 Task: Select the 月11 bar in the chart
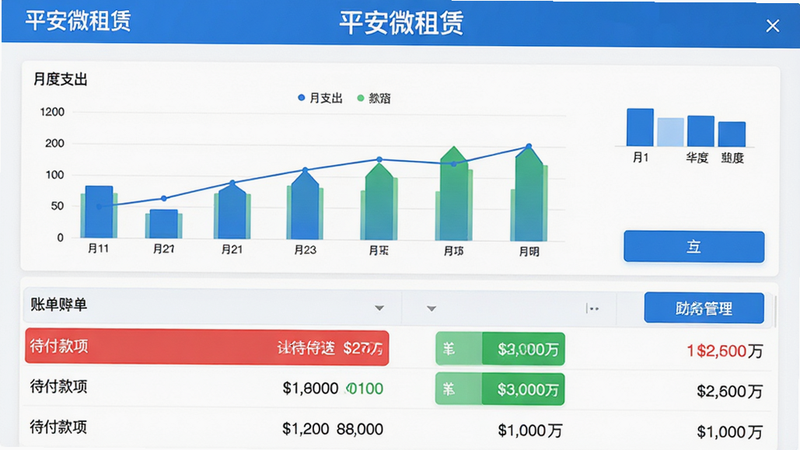click(x=99, y=212)
